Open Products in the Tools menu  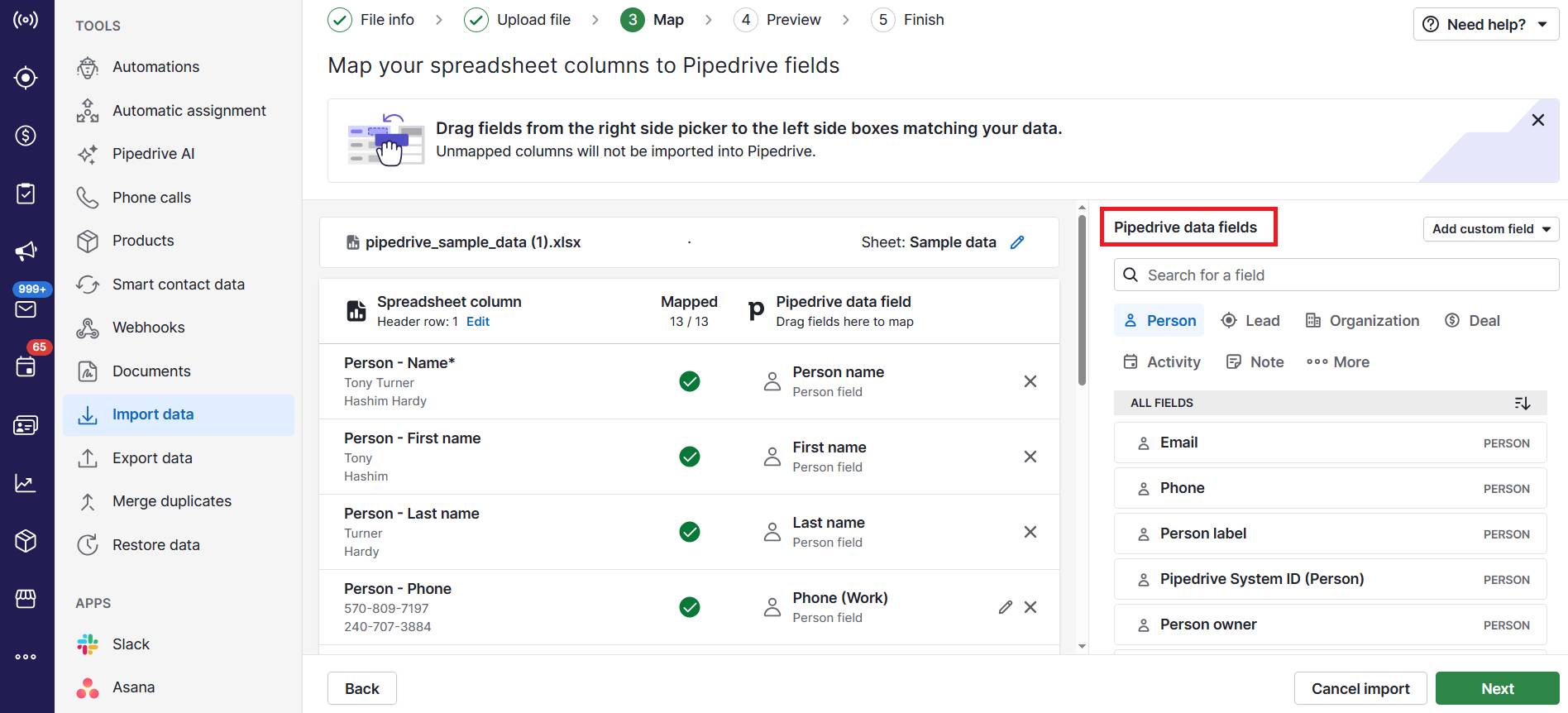(x=179, y=241)
